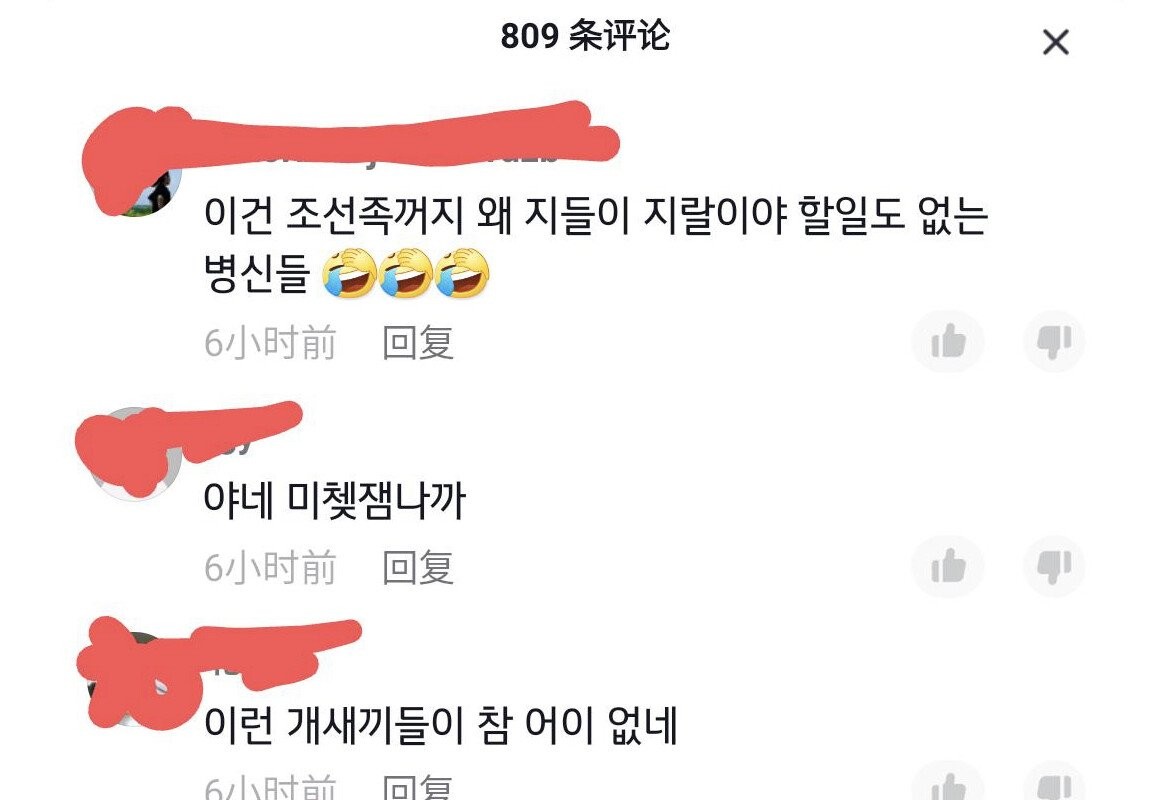Select the '809 条评论' header title
This screenshot has height=800, width=1170.
tap(585, 36)
